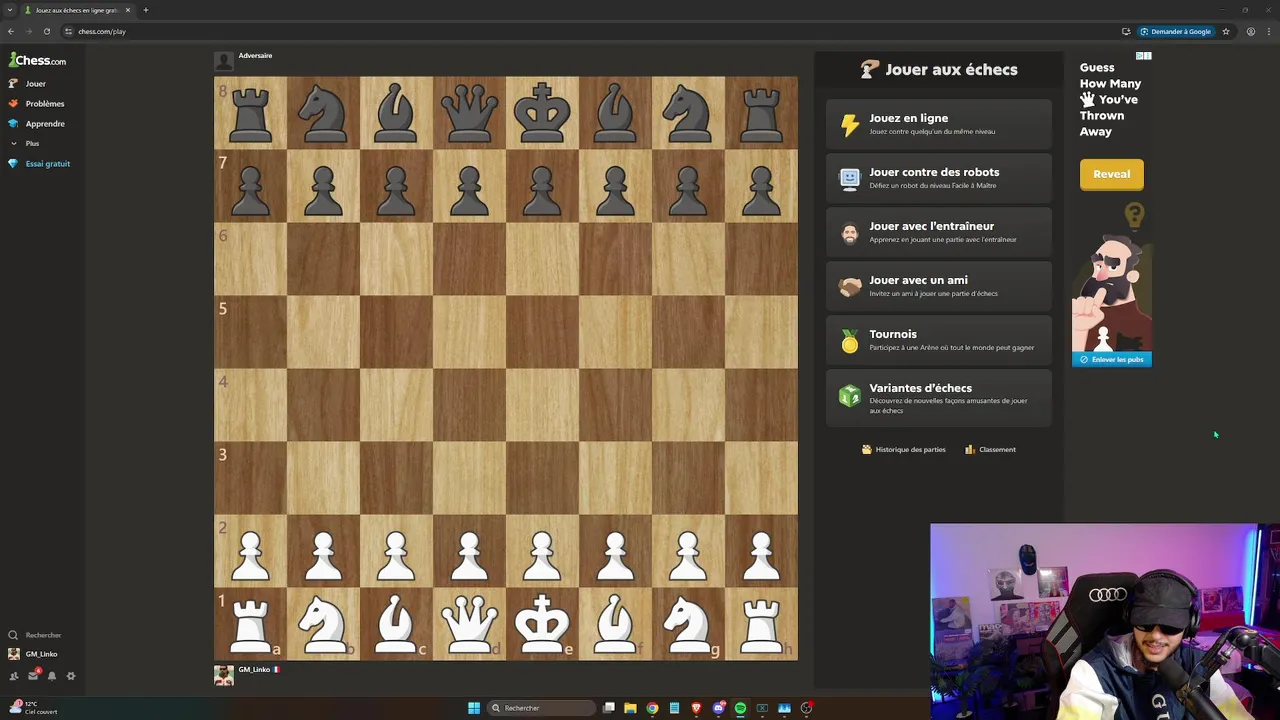Click the Essai gratuit diamond link

click(39, 164)
